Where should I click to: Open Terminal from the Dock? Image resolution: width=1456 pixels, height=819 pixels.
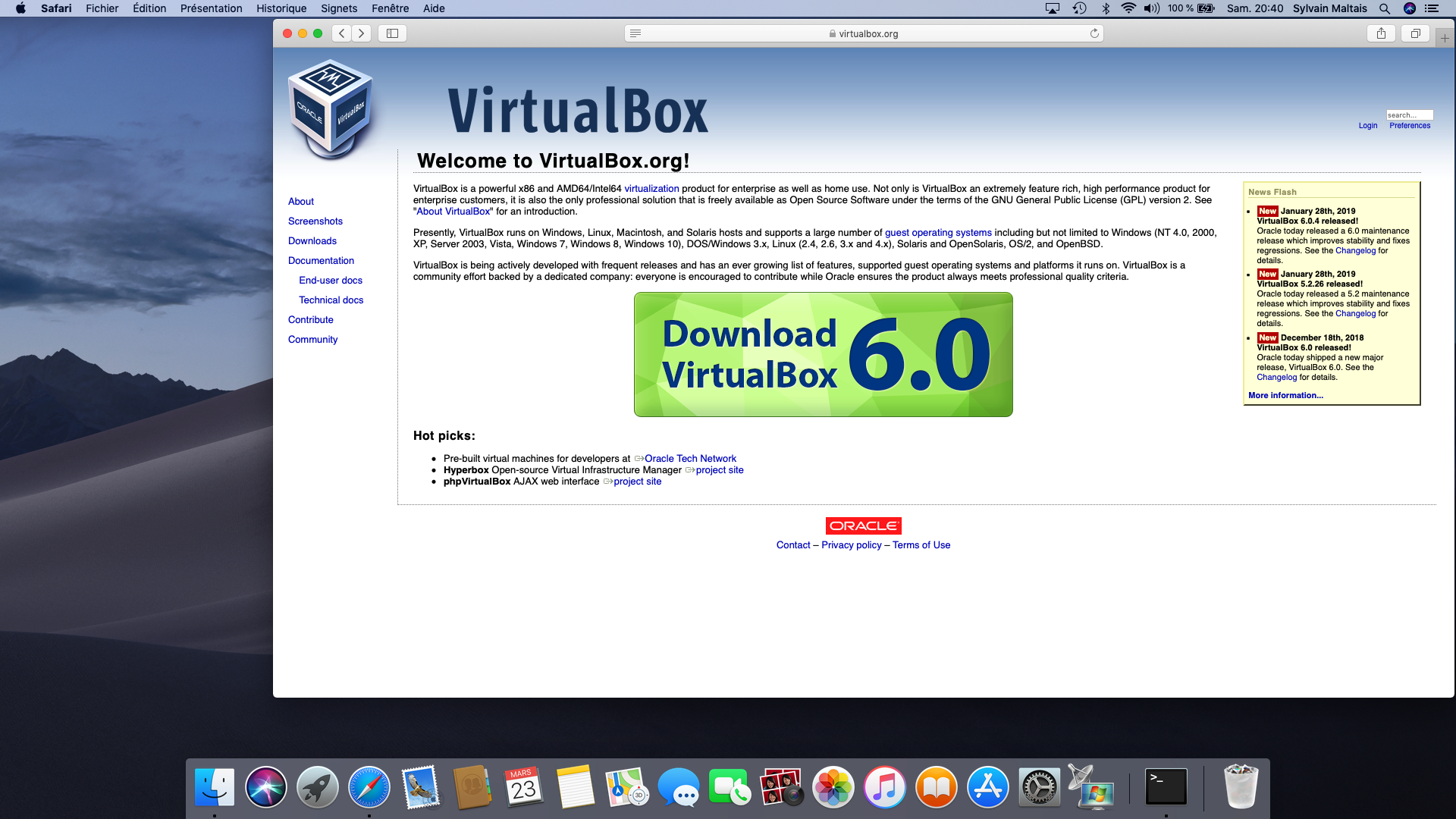1166,787
